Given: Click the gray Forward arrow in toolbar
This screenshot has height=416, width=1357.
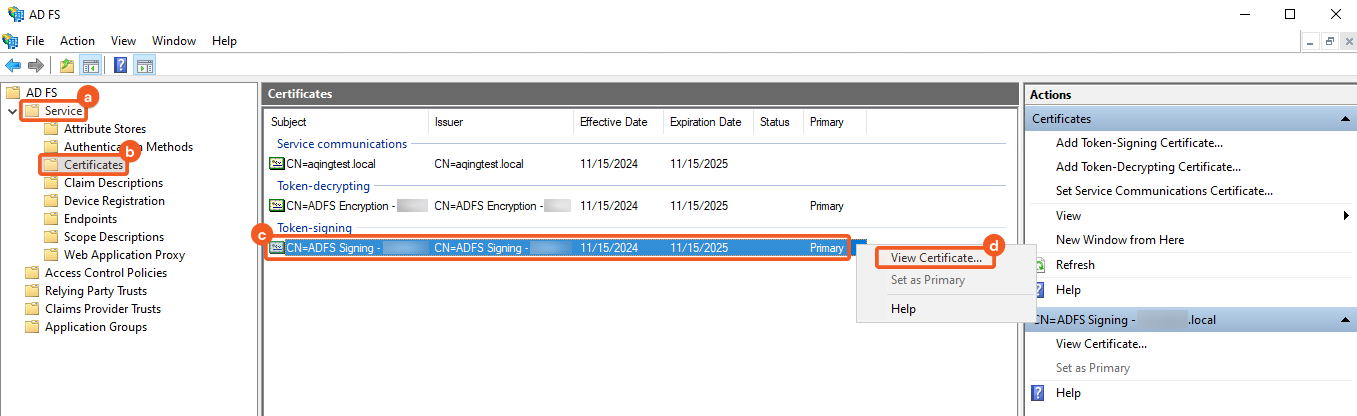Looking at the screenshot, I should [36, 65].
